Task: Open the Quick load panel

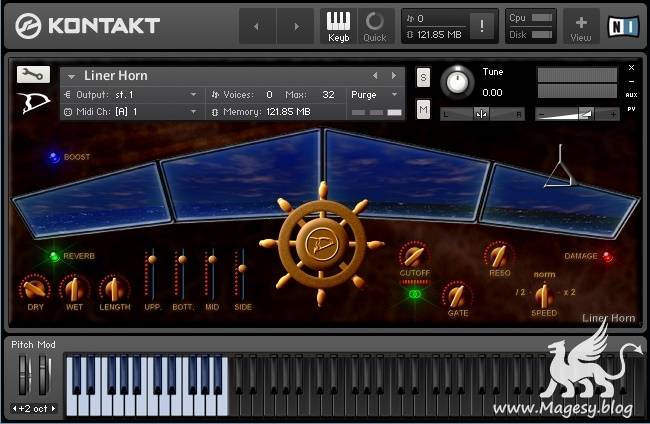Action: (x=375, y=27)
